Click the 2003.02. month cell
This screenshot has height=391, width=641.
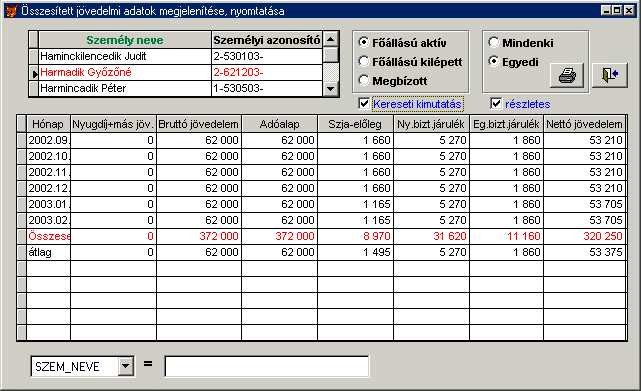(x=48, y=220)
